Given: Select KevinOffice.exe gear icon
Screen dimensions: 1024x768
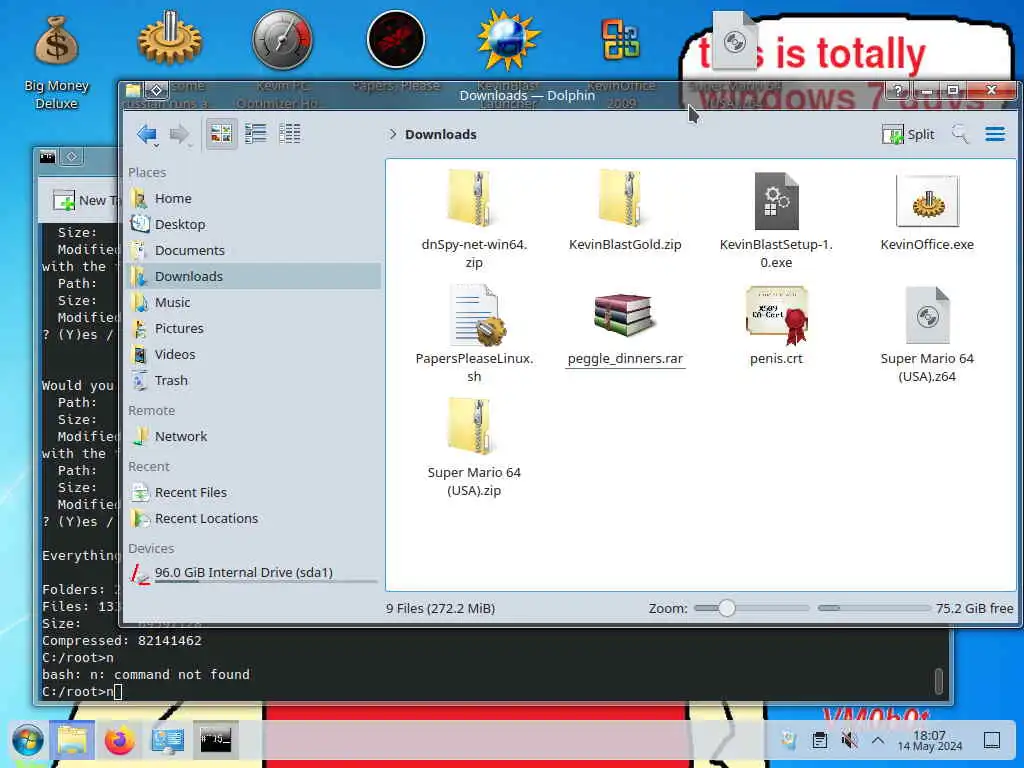Looking at the screenshot, I should (927, 200).
